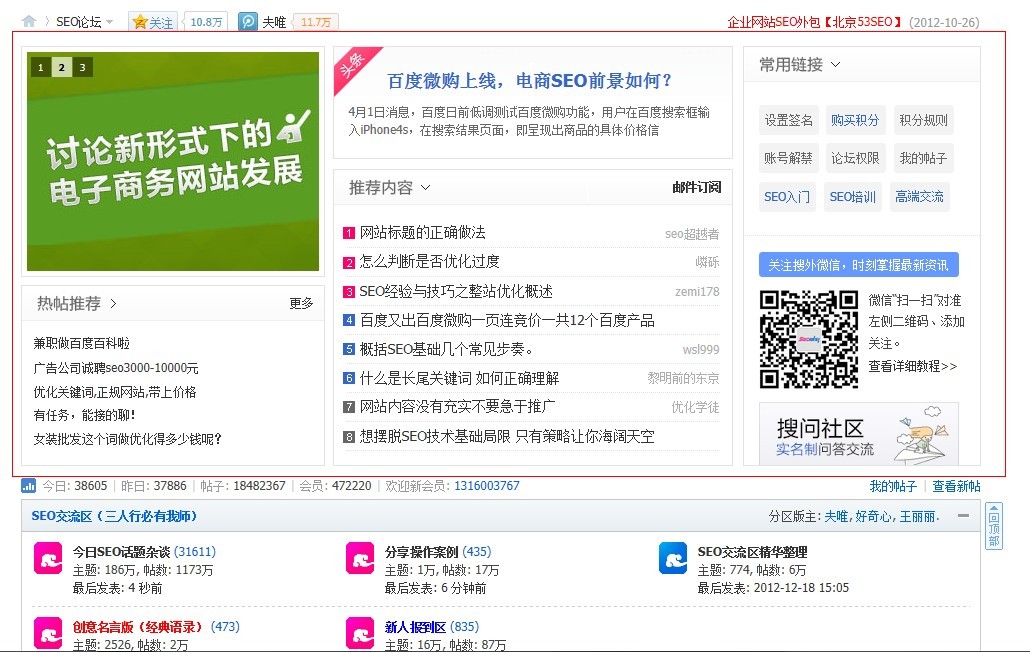
Task: Open headline 百度微购上线，电商SEO前景如何?
Action: (x=529, y=81)
